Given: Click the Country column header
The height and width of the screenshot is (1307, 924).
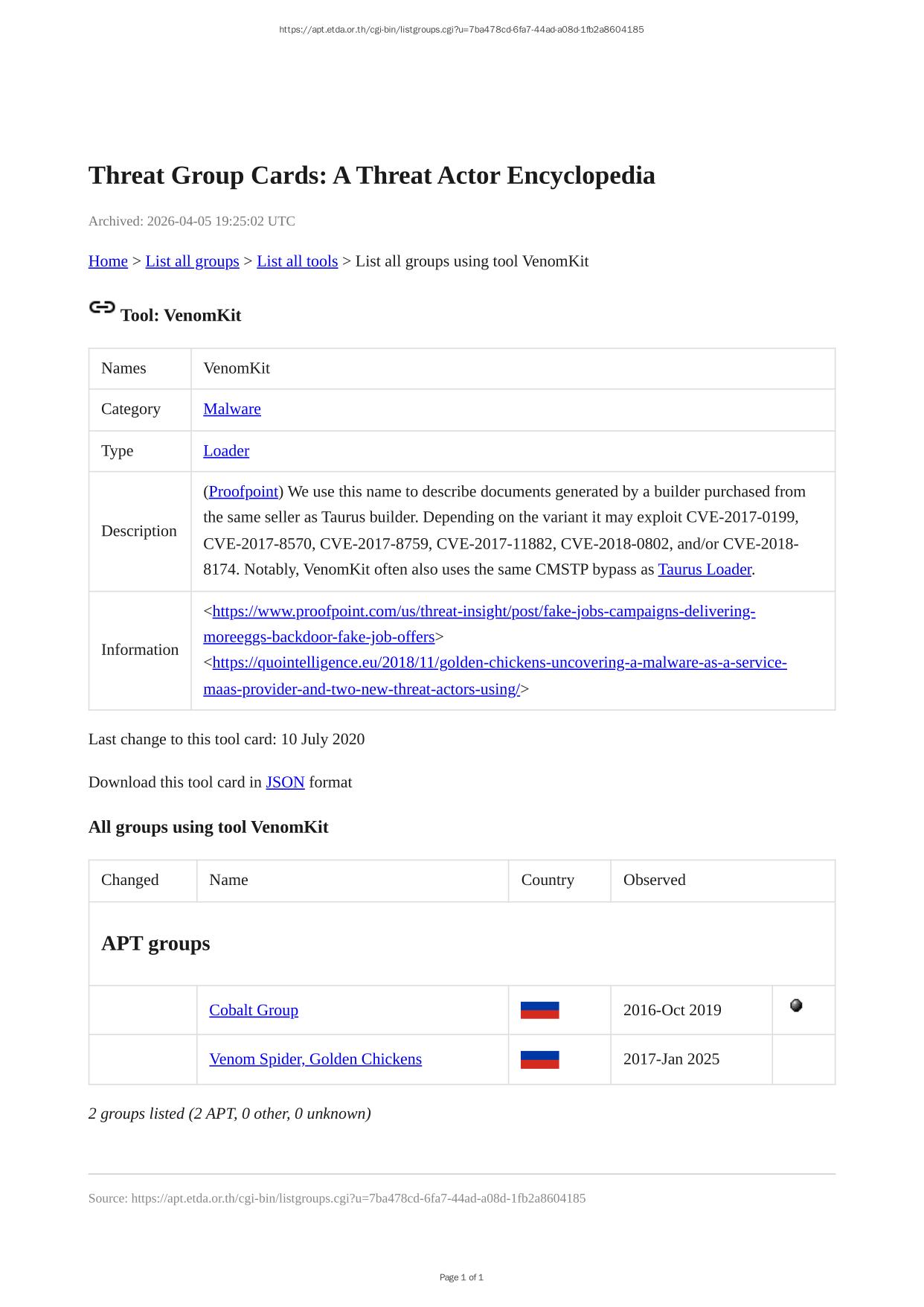Looking at the screenshot, I should [548, 880].
